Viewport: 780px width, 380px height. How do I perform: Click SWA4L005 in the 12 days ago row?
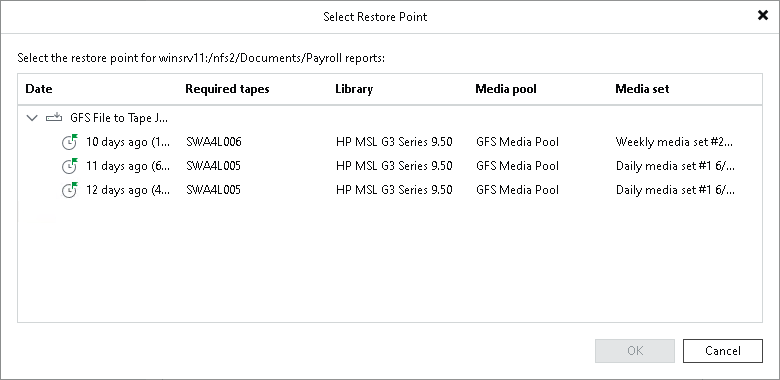(213, 190)
